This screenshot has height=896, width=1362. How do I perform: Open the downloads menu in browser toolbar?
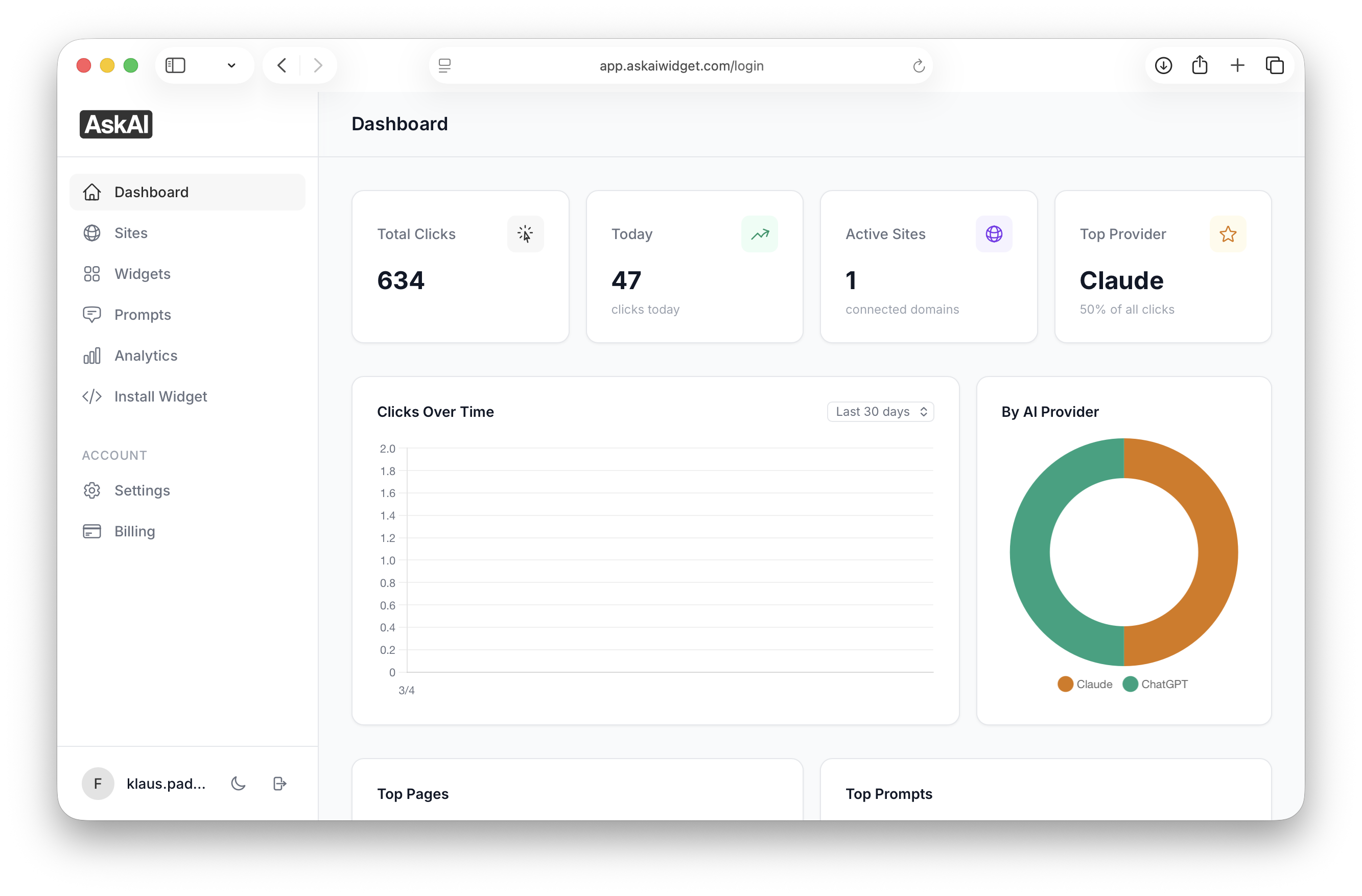coord(1163,65)
